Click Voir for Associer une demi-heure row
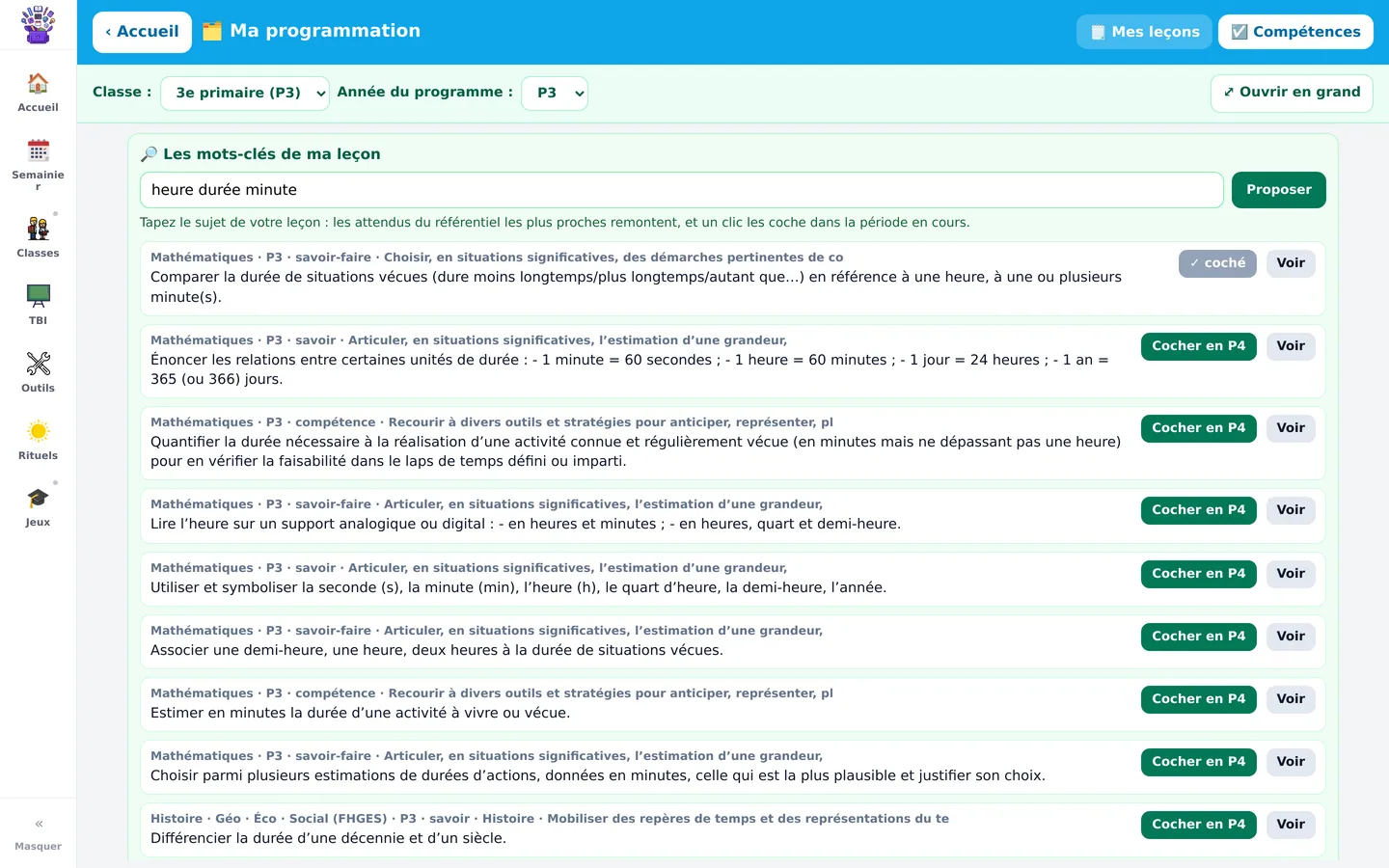 point(1291,637)
